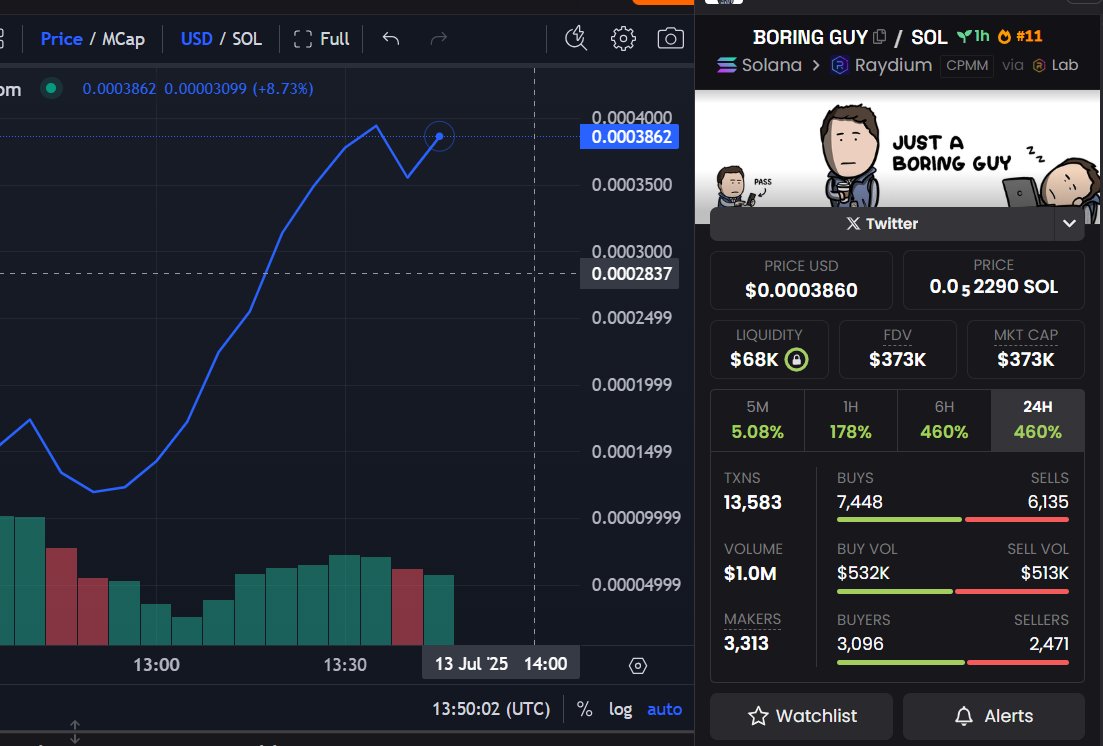Click the BUYS 7,448 value

point(860,502)
